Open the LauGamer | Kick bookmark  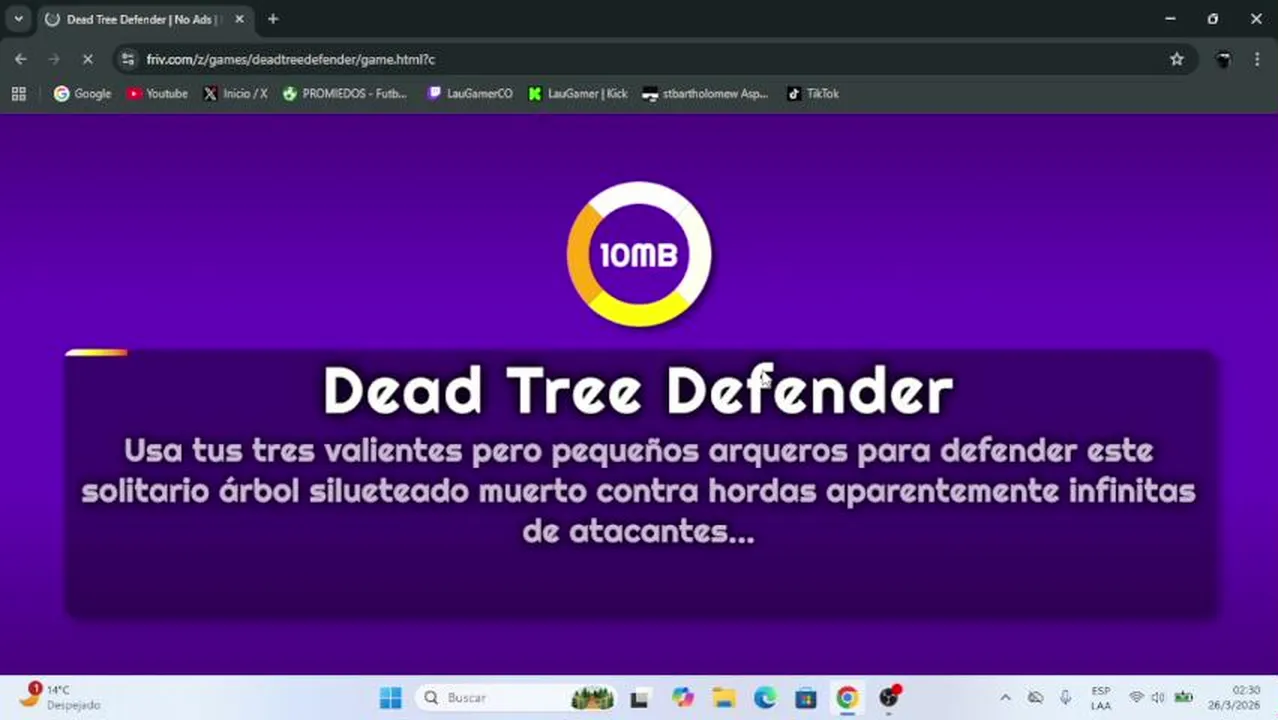click(578, 93)
